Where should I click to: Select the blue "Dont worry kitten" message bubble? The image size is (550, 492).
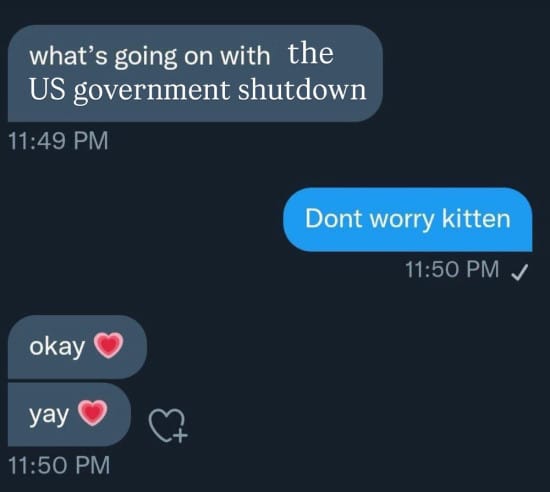pyautogui.click(x=408, y=220)
